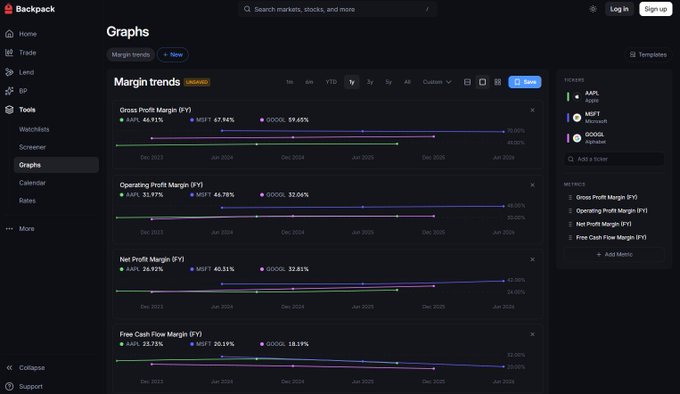Click AAPL 46.91% legend in Gross Profit Margin
The width and height of the screenshot is (680, 394).
click(x=141, y=120)
